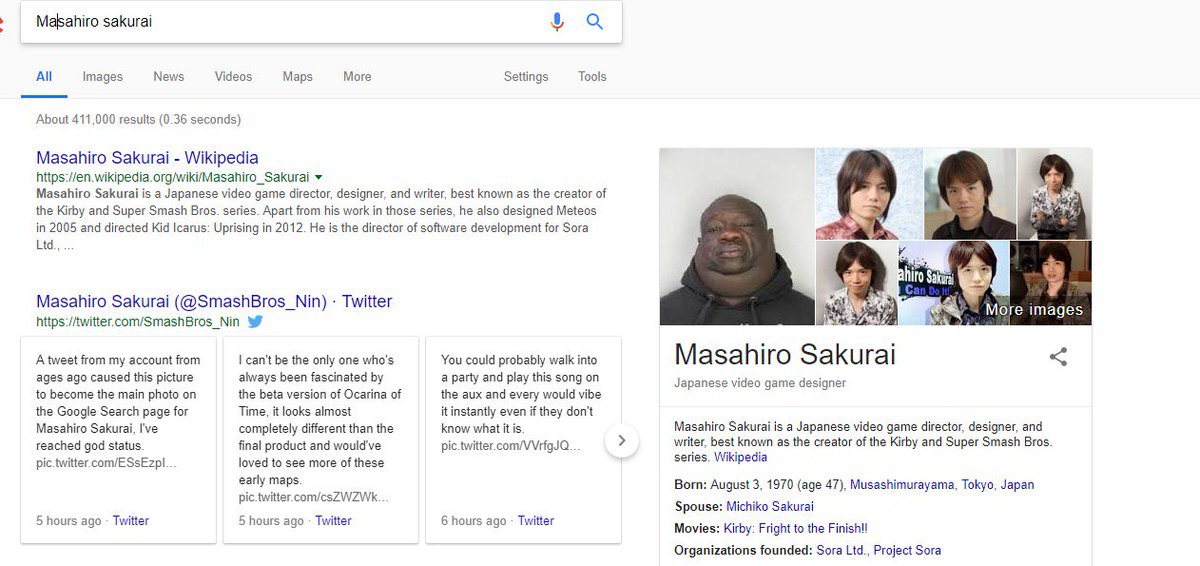Switch to the Videos tab
1200x566 pixels.
[x=233, y=76]
